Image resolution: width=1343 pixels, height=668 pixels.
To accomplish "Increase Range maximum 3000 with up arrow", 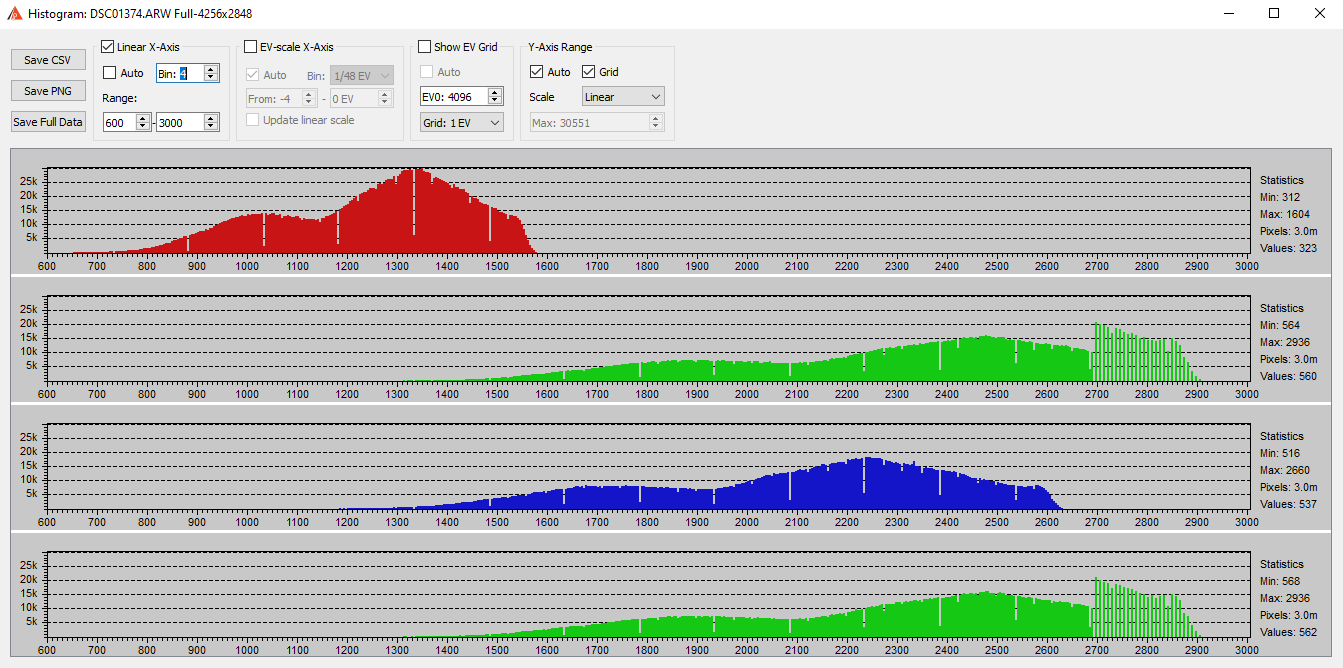I will (211, 118).
